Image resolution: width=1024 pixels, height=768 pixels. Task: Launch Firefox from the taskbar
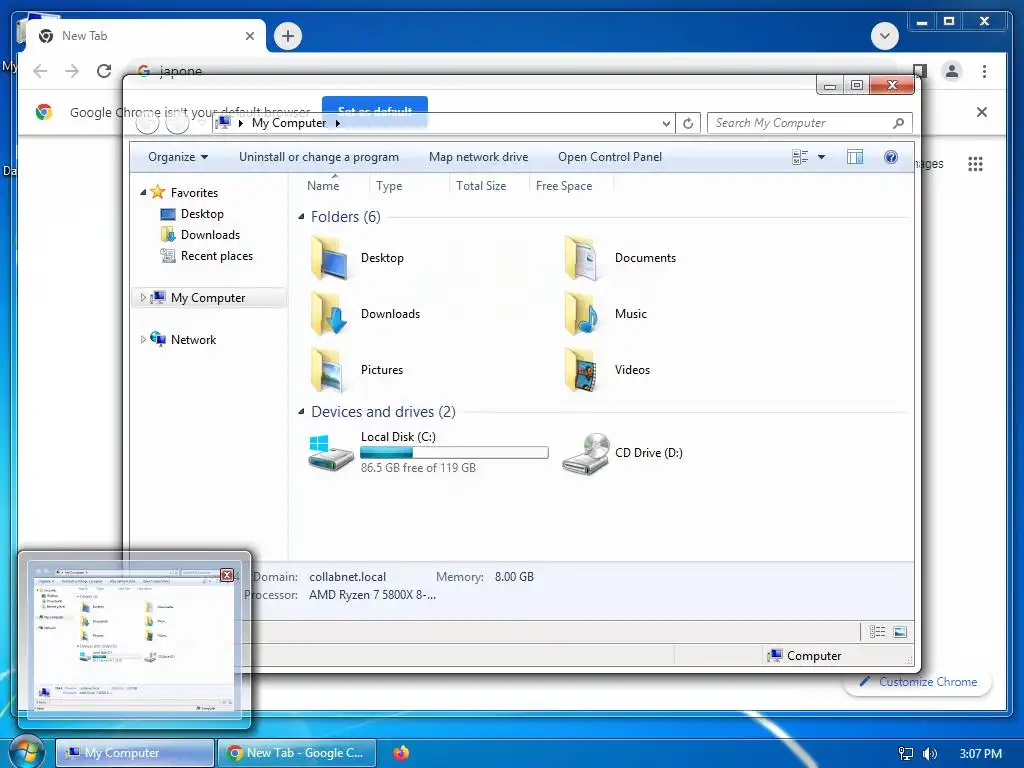point(401,753)
